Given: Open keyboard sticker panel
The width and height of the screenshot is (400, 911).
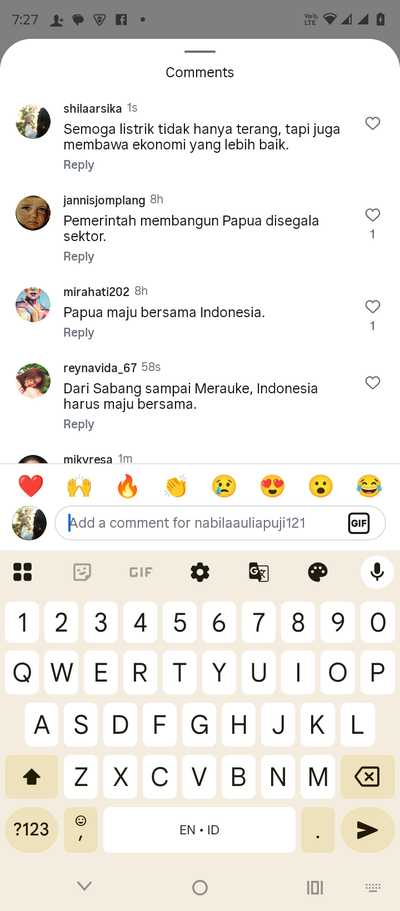Looking at the screenshot, I should [82, 573].
